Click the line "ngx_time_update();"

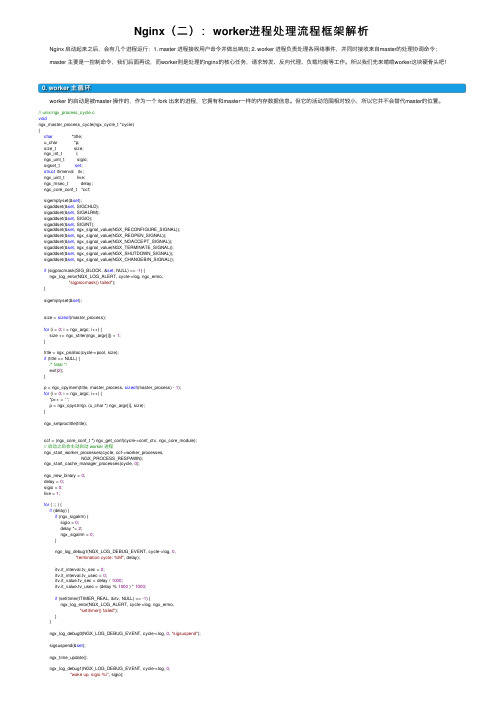68,657
